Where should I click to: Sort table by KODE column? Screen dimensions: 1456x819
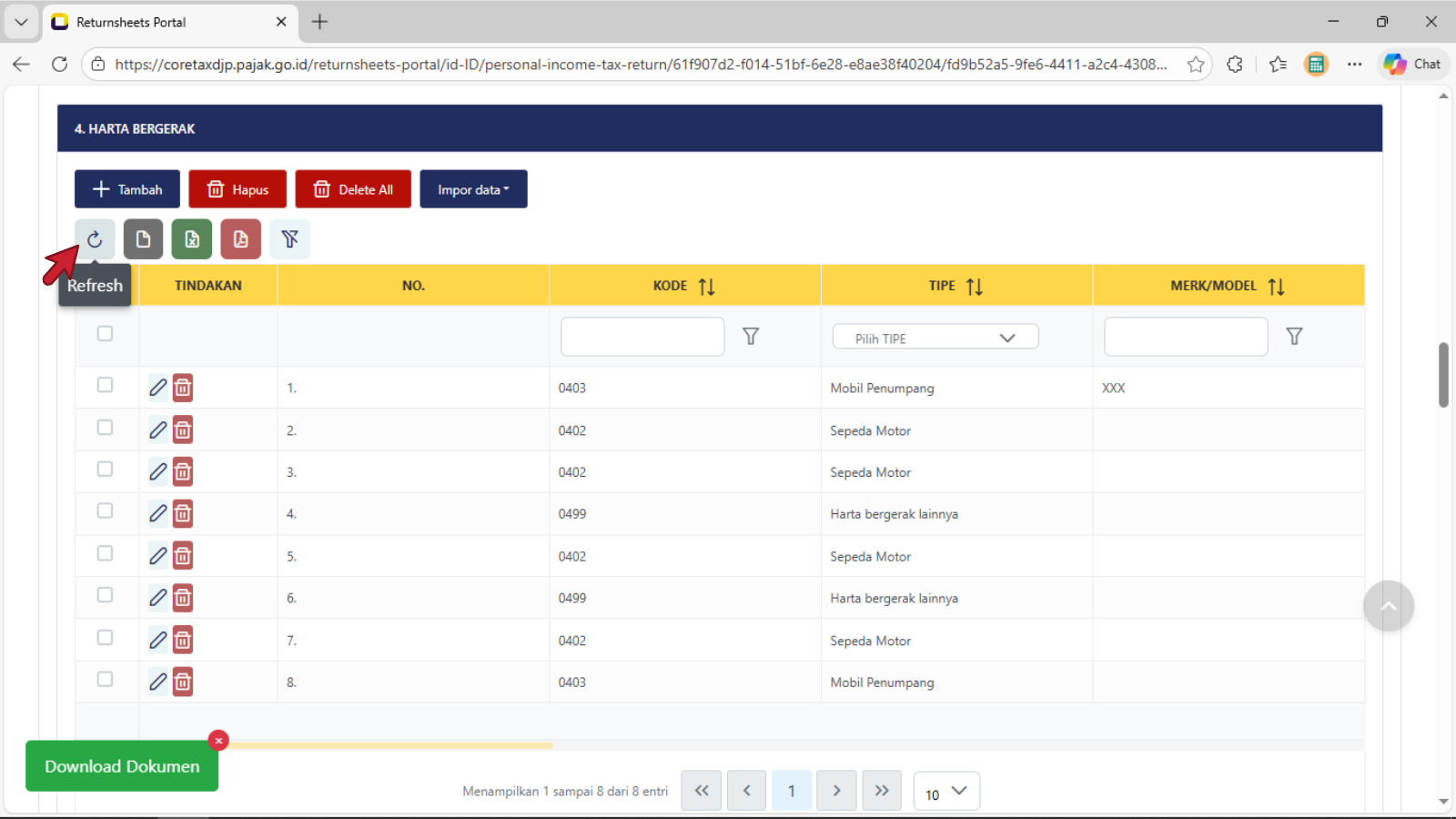point(706,287)
